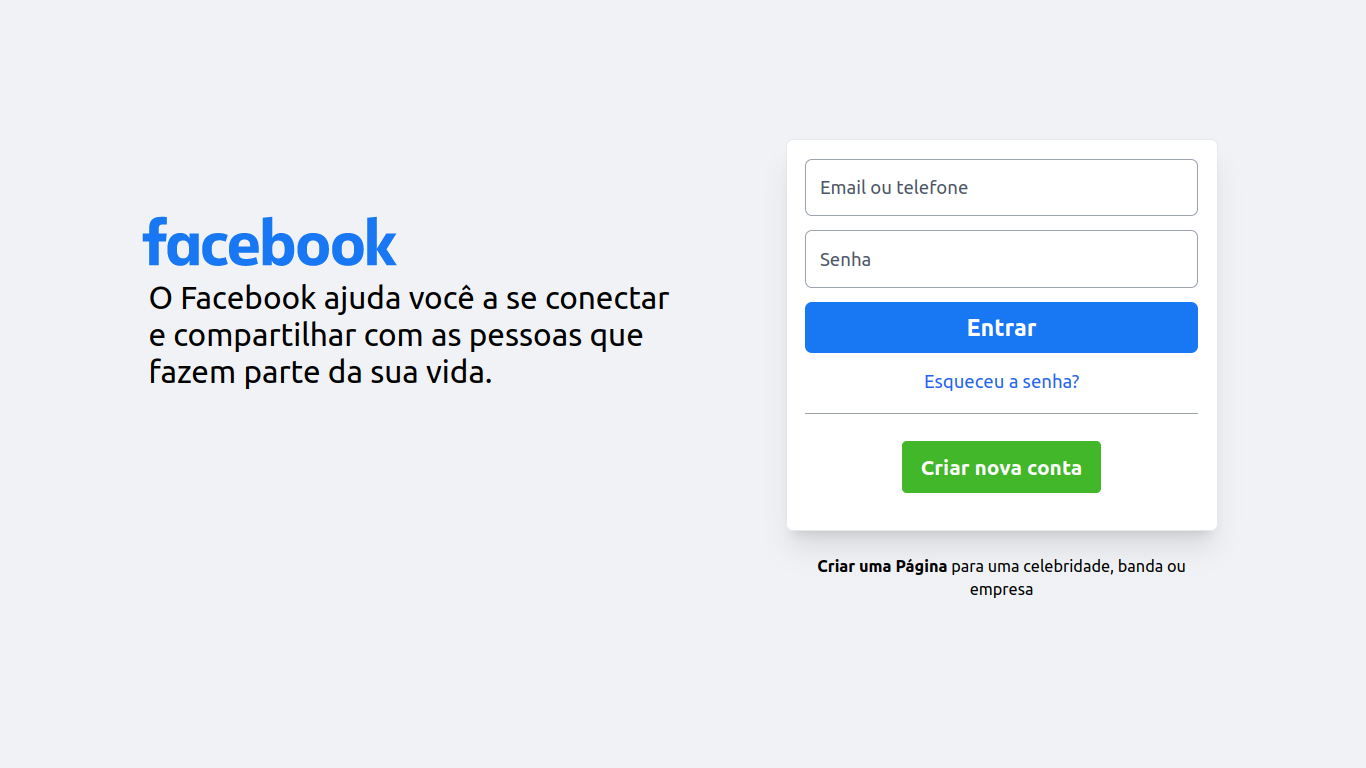Click the green Criar nova conta button
Image resolution: width=1366 pixels, height=768 pixels.
1001,467
